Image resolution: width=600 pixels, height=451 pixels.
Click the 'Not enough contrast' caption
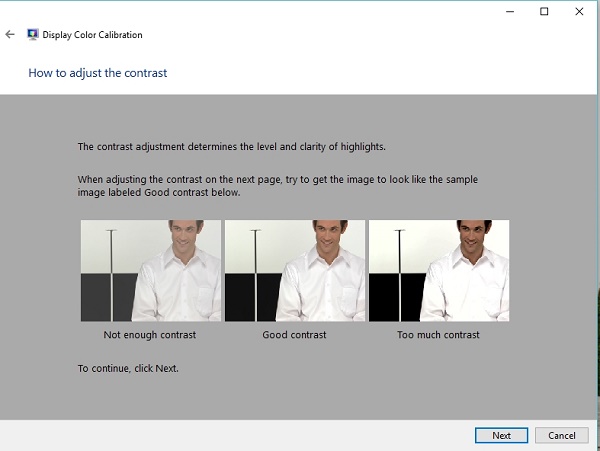tap(150, 335)
